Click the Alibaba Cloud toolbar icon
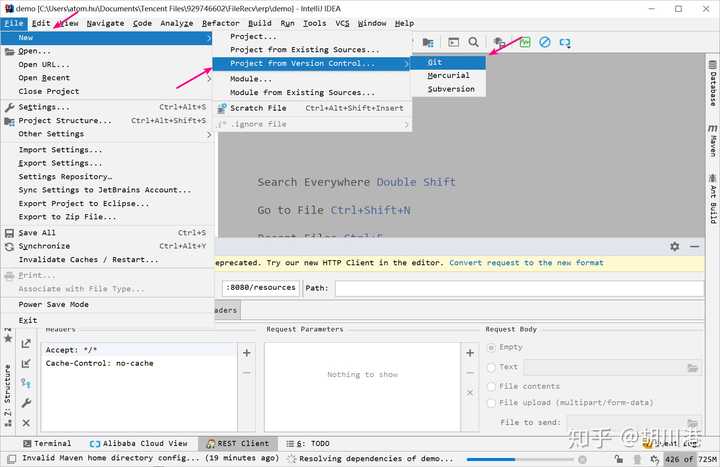The height and width of the screenshot is (467, 720). point(565,42)
